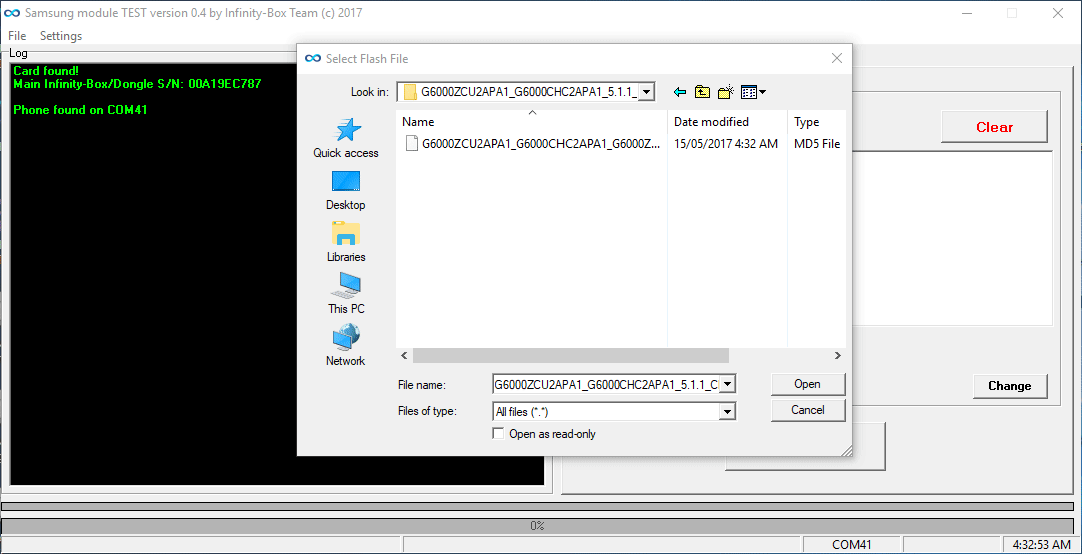Create a new folder in dialog
The image size is (1082, 554).
(725, 92)
